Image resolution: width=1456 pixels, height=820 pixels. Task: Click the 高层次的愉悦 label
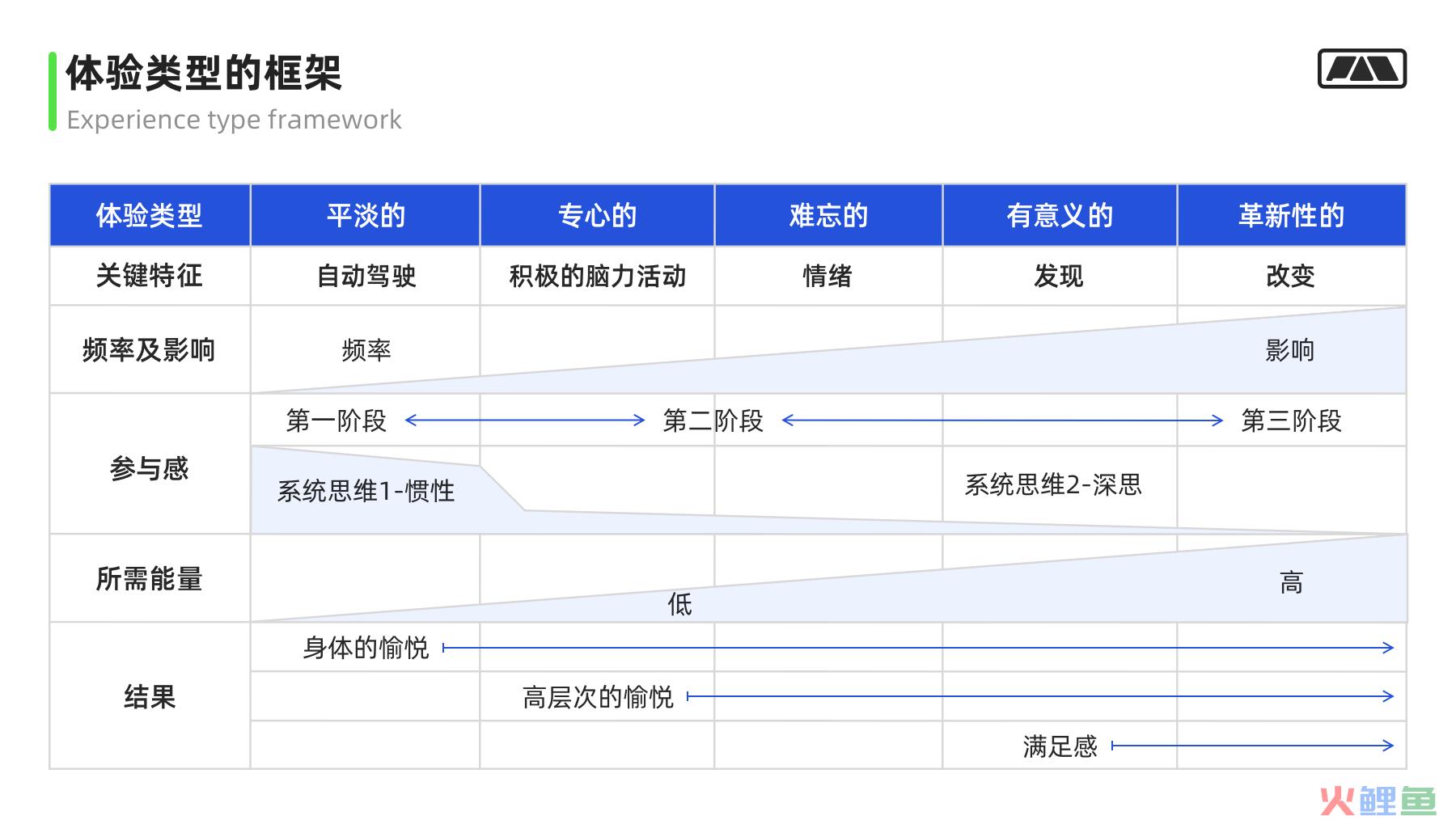(598, 697)
